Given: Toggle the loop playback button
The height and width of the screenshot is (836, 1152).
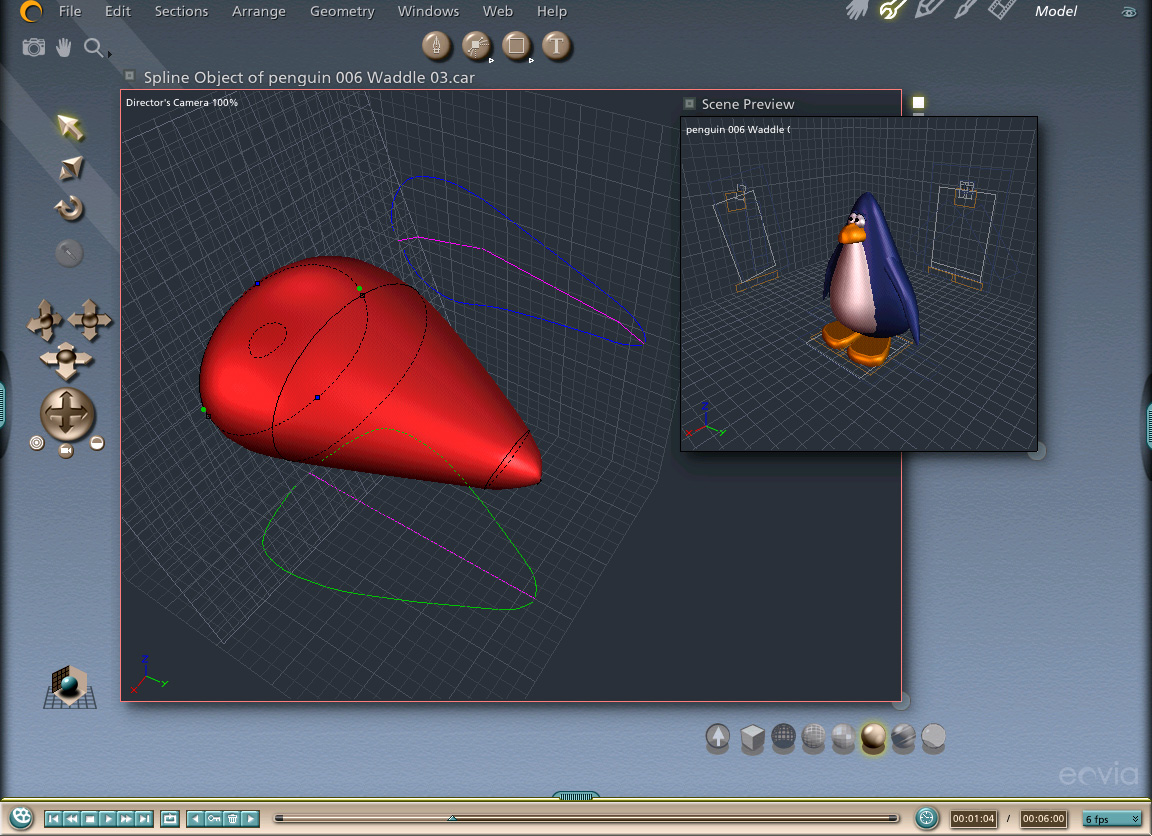Looking at the screenshot, I should pos(169,819).
